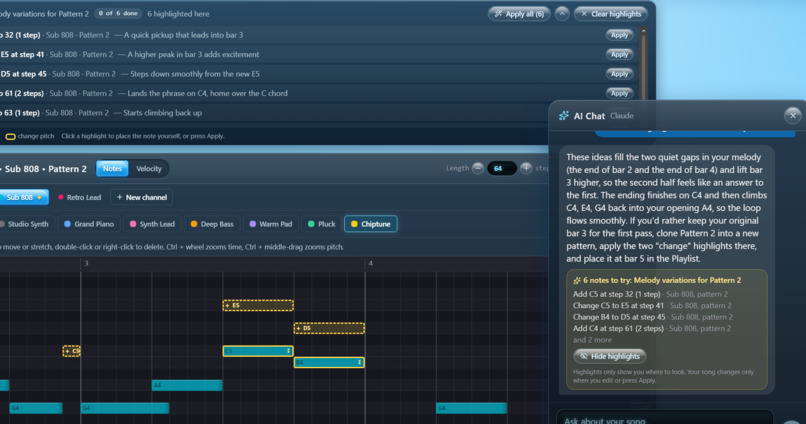Click the suggestions list scrollbar
This screenshot has width=806, height=424.
(643, 62)
